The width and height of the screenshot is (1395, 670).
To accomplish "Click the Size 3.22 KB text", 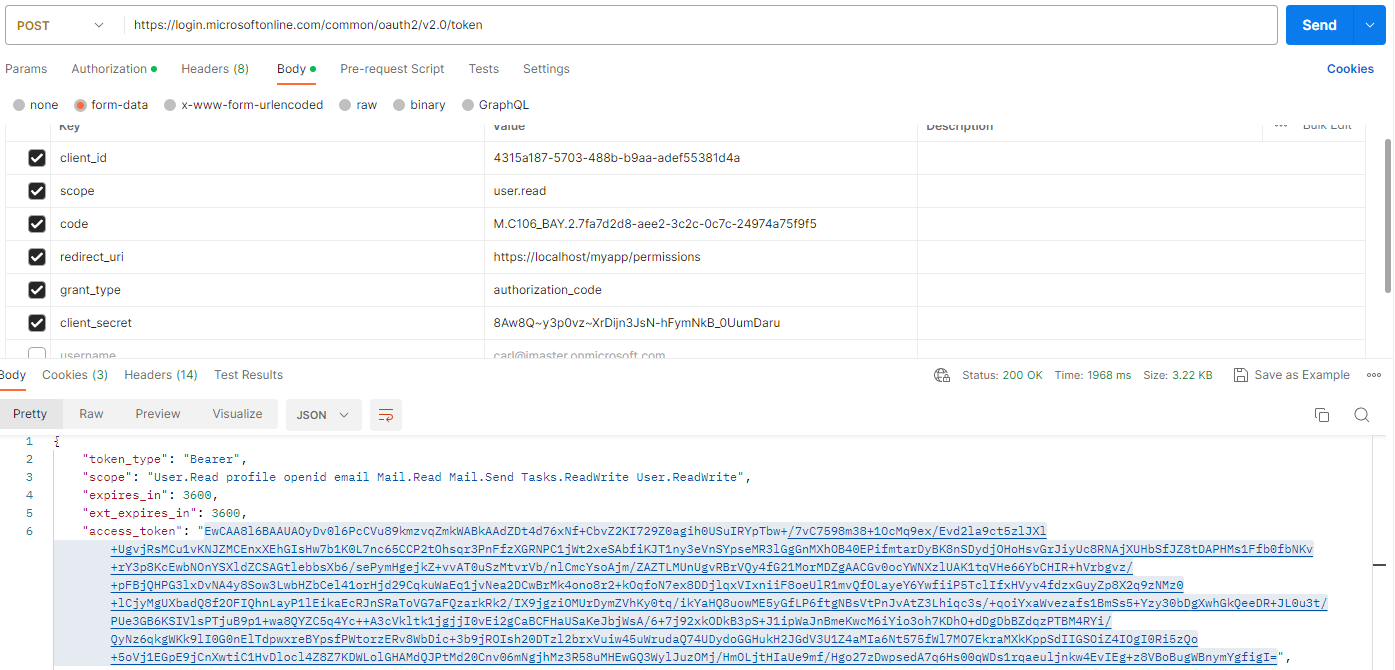I will pyautogui.click(x=1178, y=375).
